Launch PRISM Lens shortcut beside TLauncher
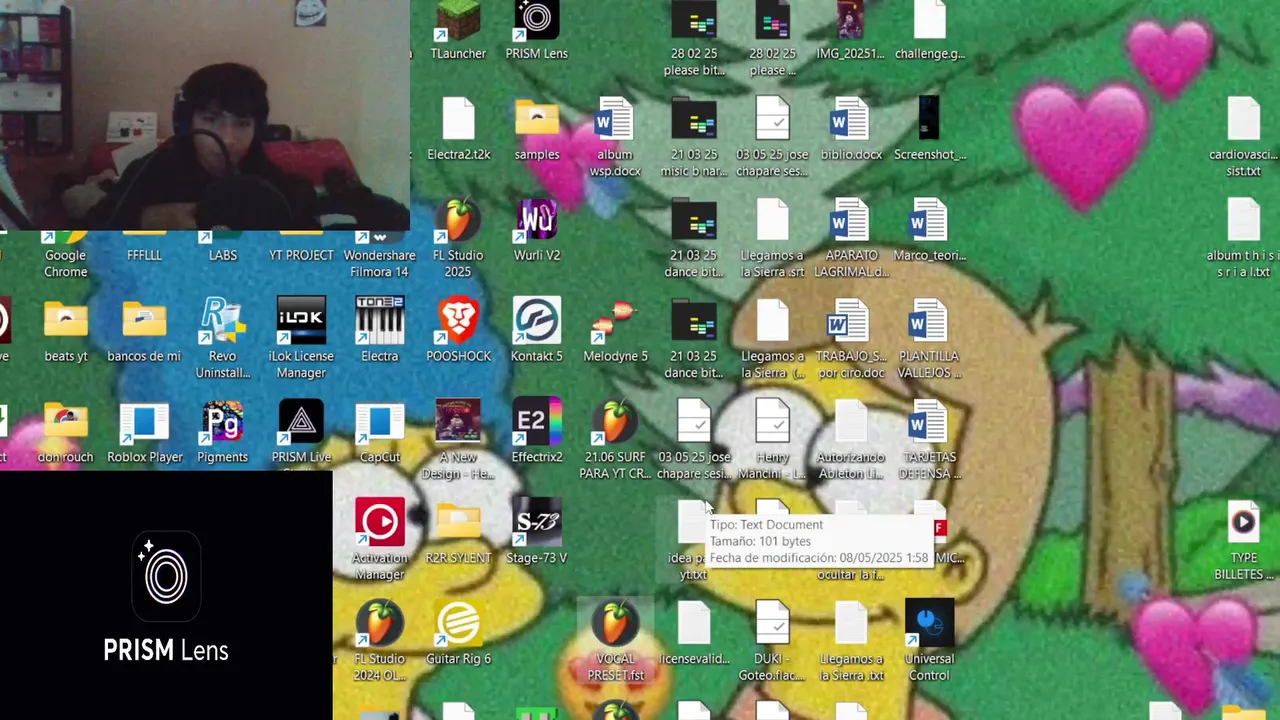1280x720 pixels. pyautogui.click(x=537, y=32)
